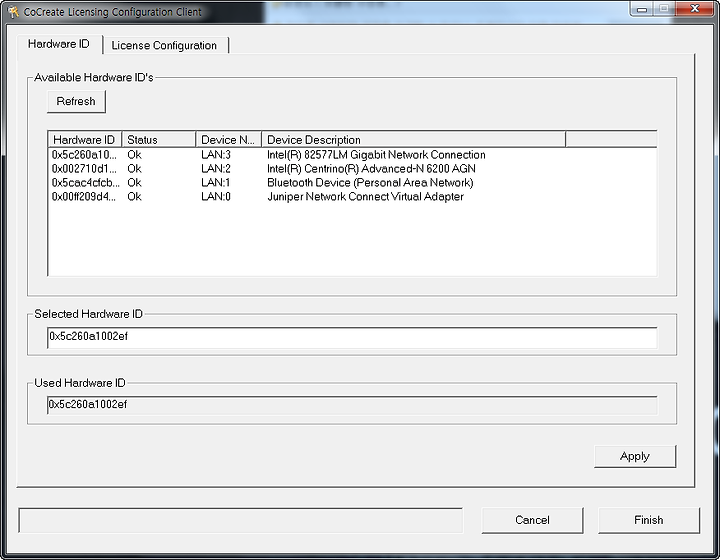720x560 pixels.
Task: Click the Device N... column header
Action: pos(229,140)
